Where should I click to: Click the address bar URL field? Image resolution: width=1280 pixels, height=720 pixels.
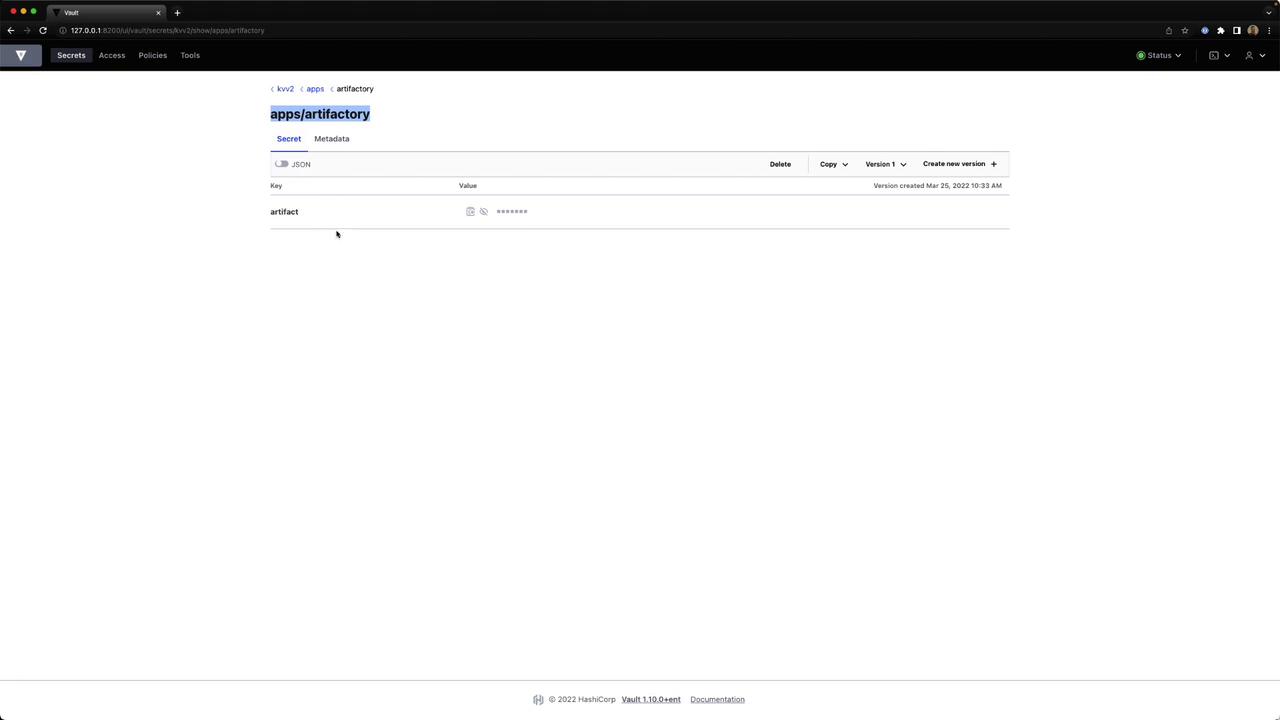(x=610, y=30)
